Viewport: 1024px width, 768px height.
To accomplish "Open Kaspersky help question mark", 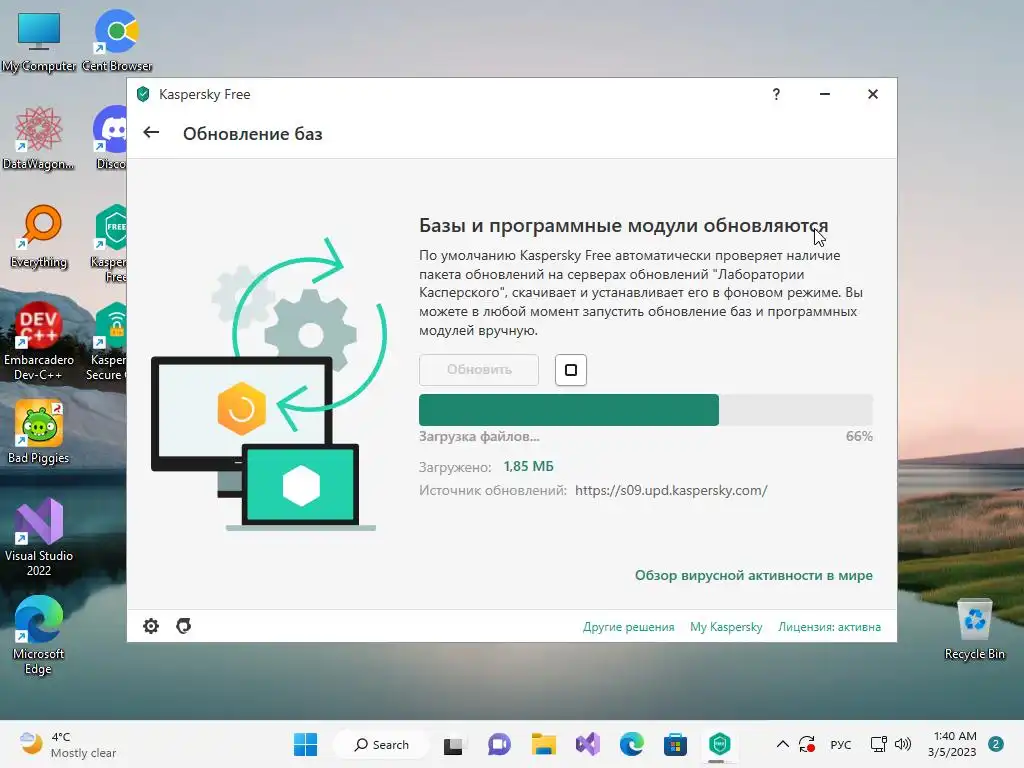I will (x=776, y=94).
